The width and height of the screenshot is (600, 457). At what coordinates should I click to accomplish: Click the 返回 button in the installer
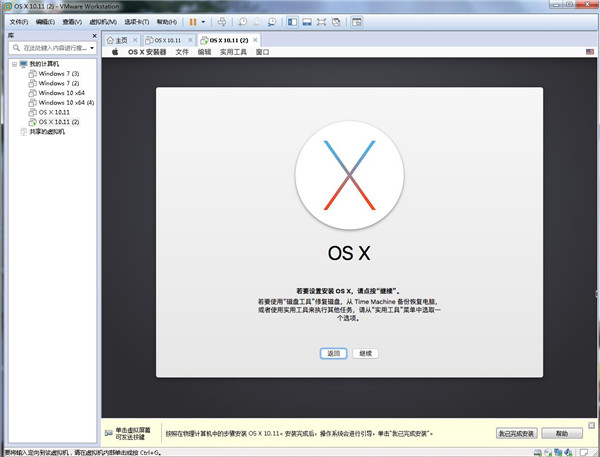[x=334, y=353]
